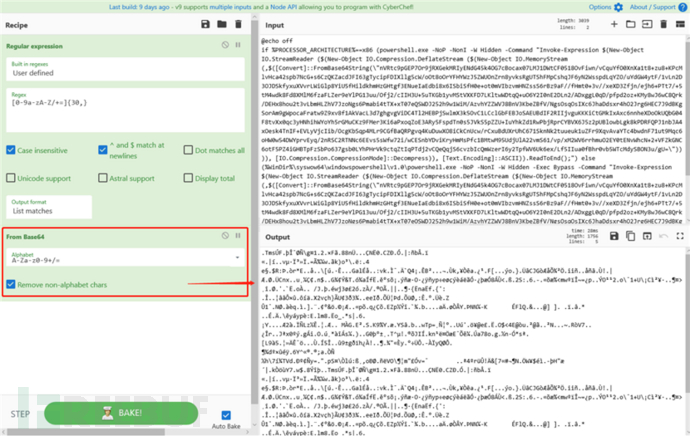This screenshot has width=690, height=436.
Task: Copy output to clipboard
Action: coord(631,236)
